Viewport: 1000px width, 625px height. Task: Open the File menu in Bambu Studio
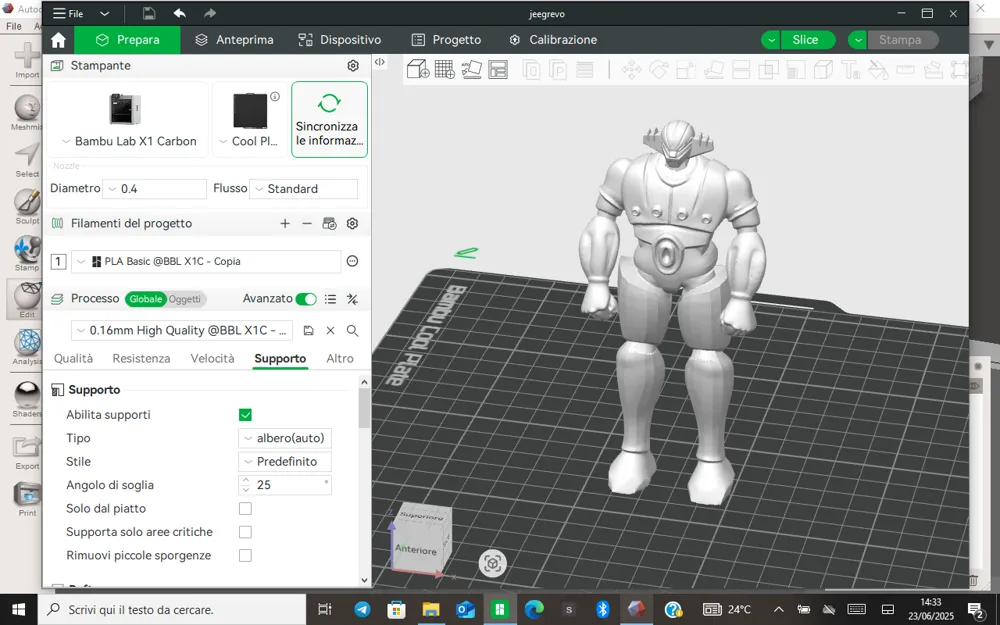click(x=68, y=13)
